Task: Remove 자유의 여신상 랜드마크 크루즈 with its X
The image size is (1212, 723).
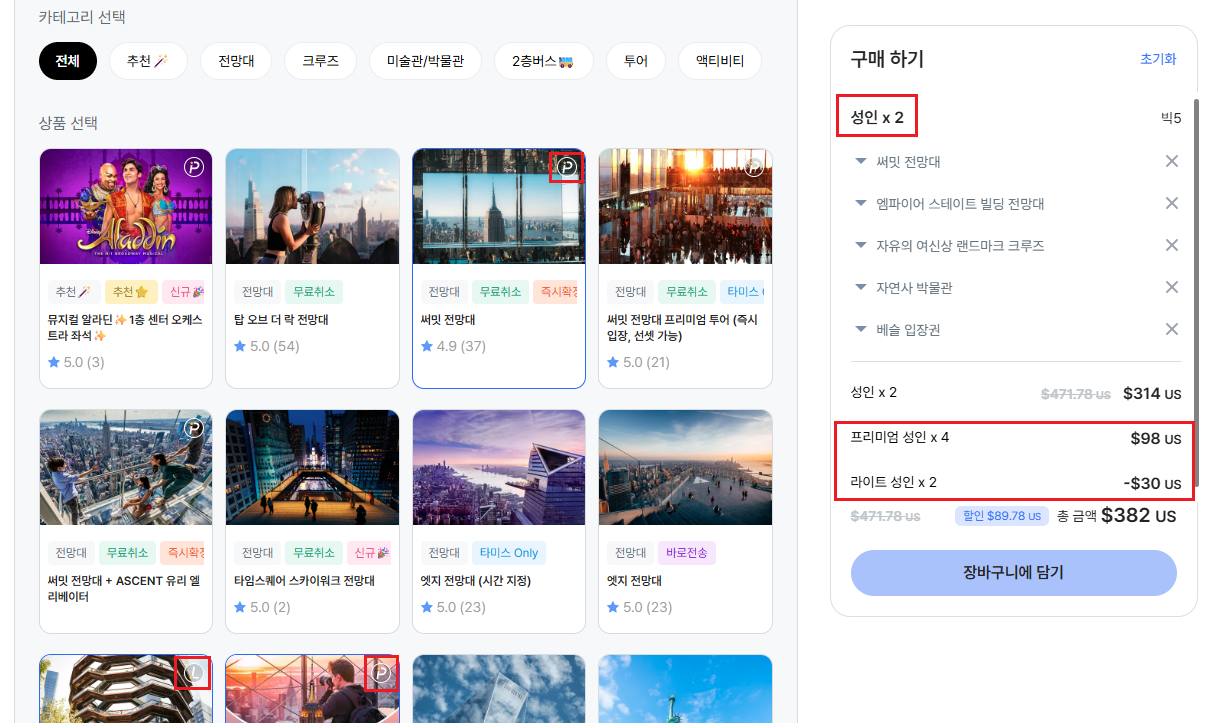Action: (1172, 245)
